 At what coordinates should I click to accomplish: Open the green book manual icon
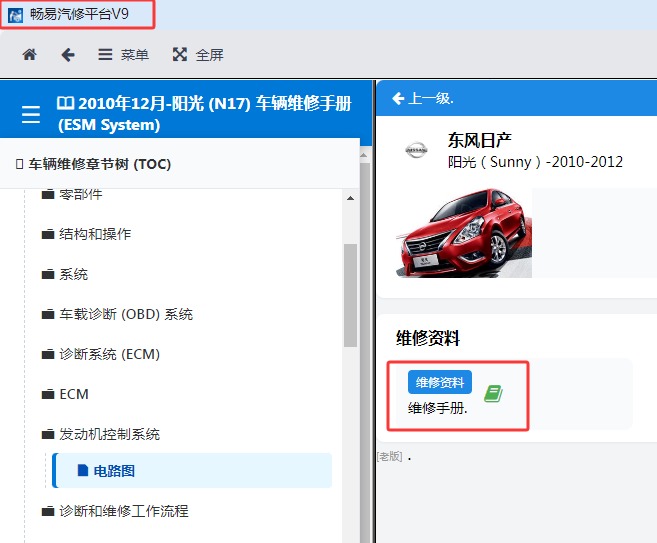[x=493, y=394]
